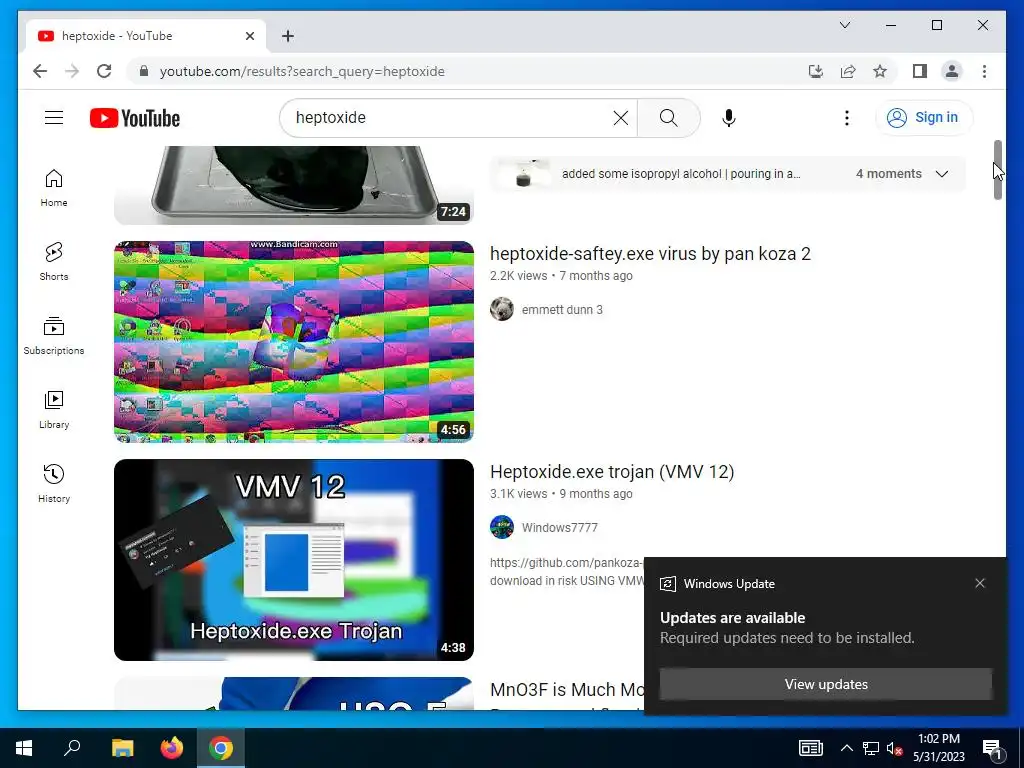Open Windows7777 channel name
This screenshot has width=1024, height=768.
[x=560, y=528]
